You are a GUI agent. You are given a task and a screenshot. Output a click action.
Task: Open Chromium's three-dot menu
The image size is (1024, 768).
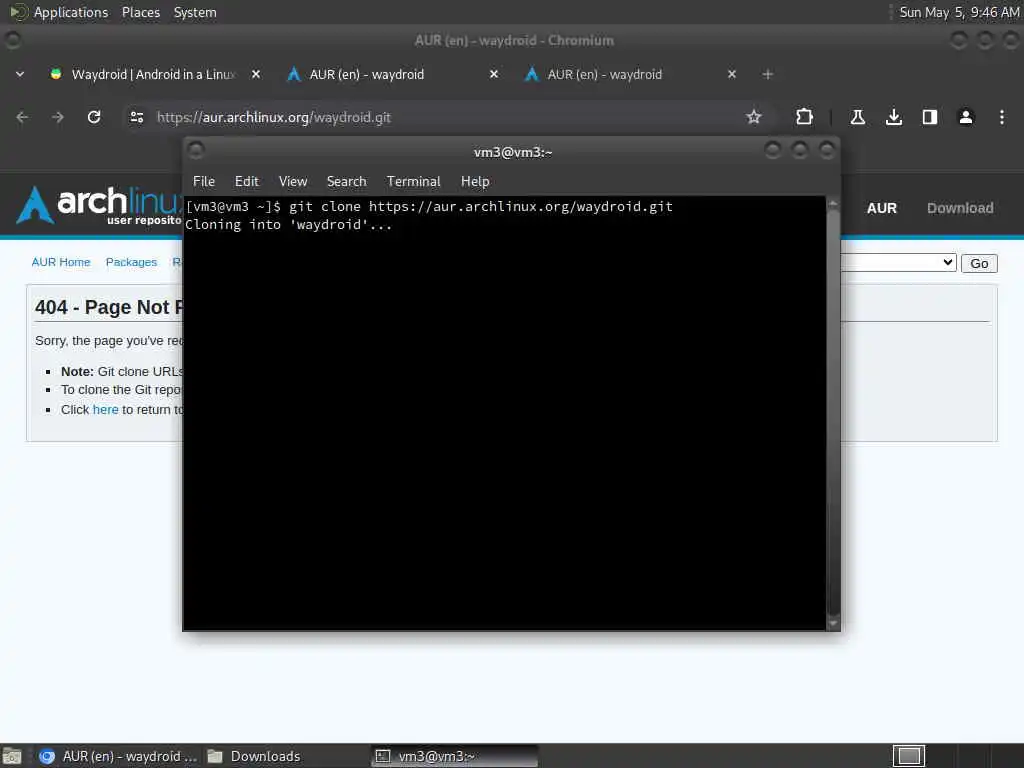click(x=1001, y=117)
